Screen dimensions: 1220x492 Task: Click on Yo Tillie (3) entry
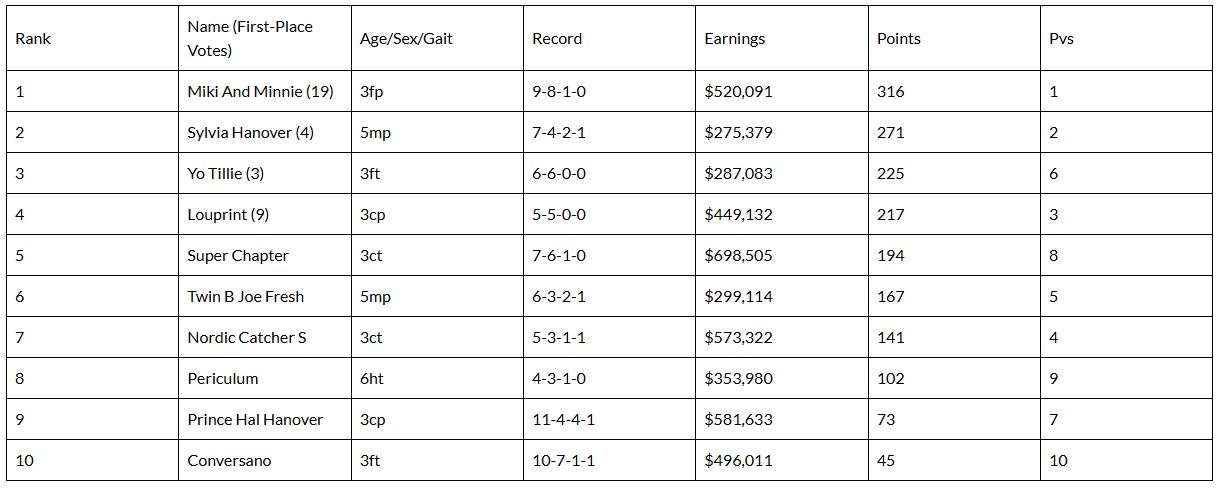coord(226,174)
